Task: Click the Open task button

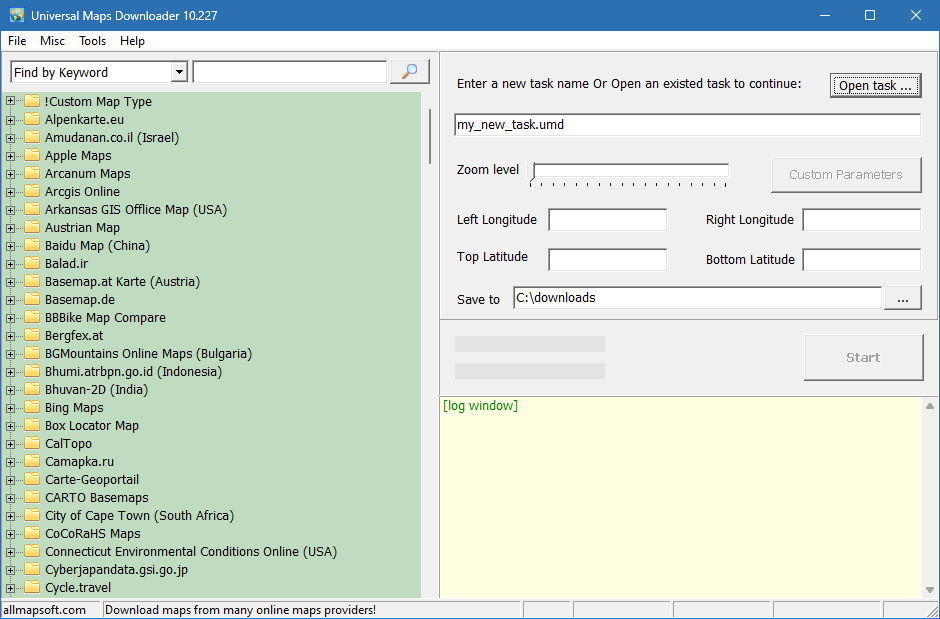Action: [875, 85]
